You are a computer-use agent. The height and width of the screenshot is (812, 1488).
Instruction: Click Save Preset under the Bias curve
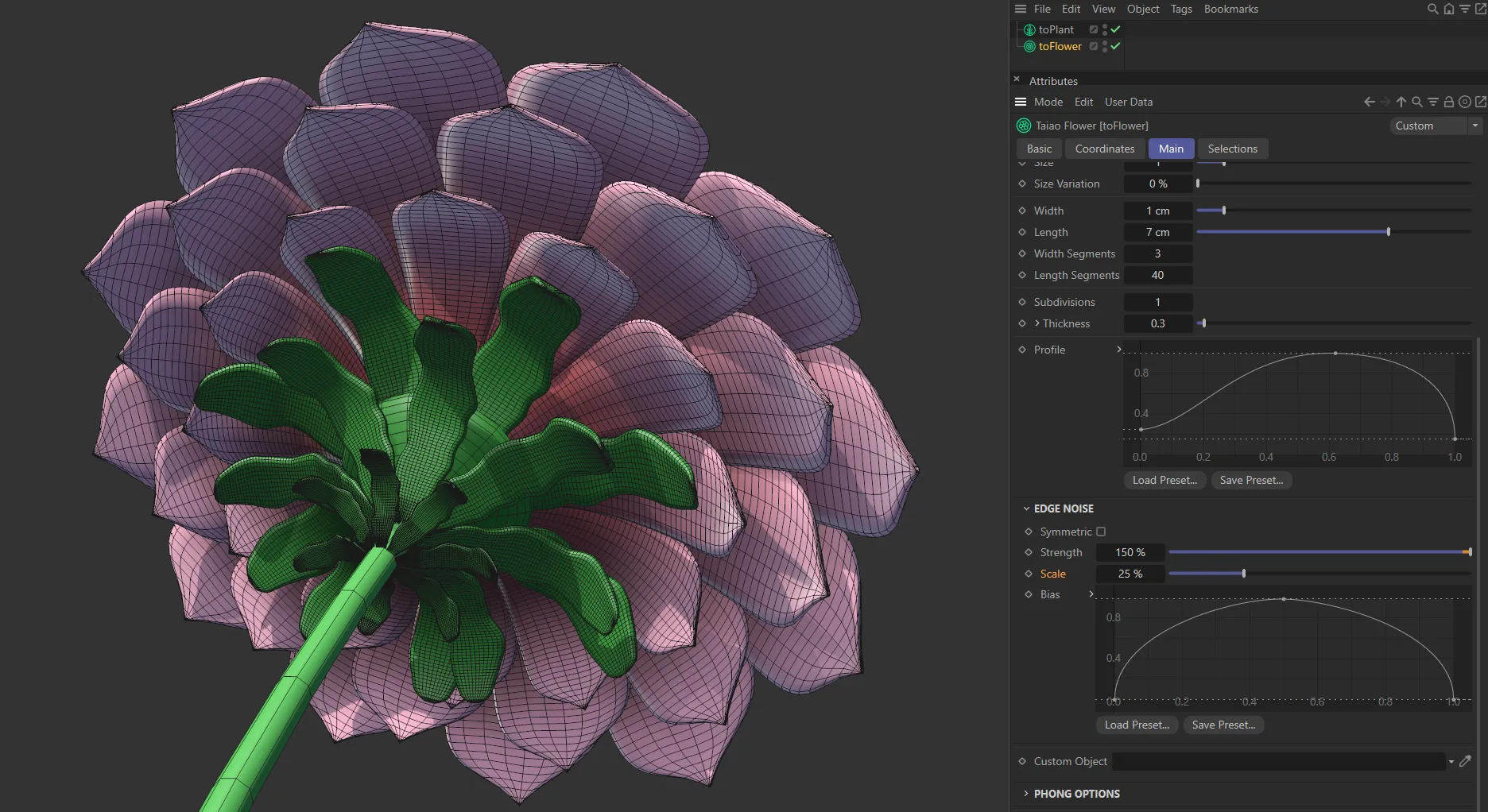1223,725
